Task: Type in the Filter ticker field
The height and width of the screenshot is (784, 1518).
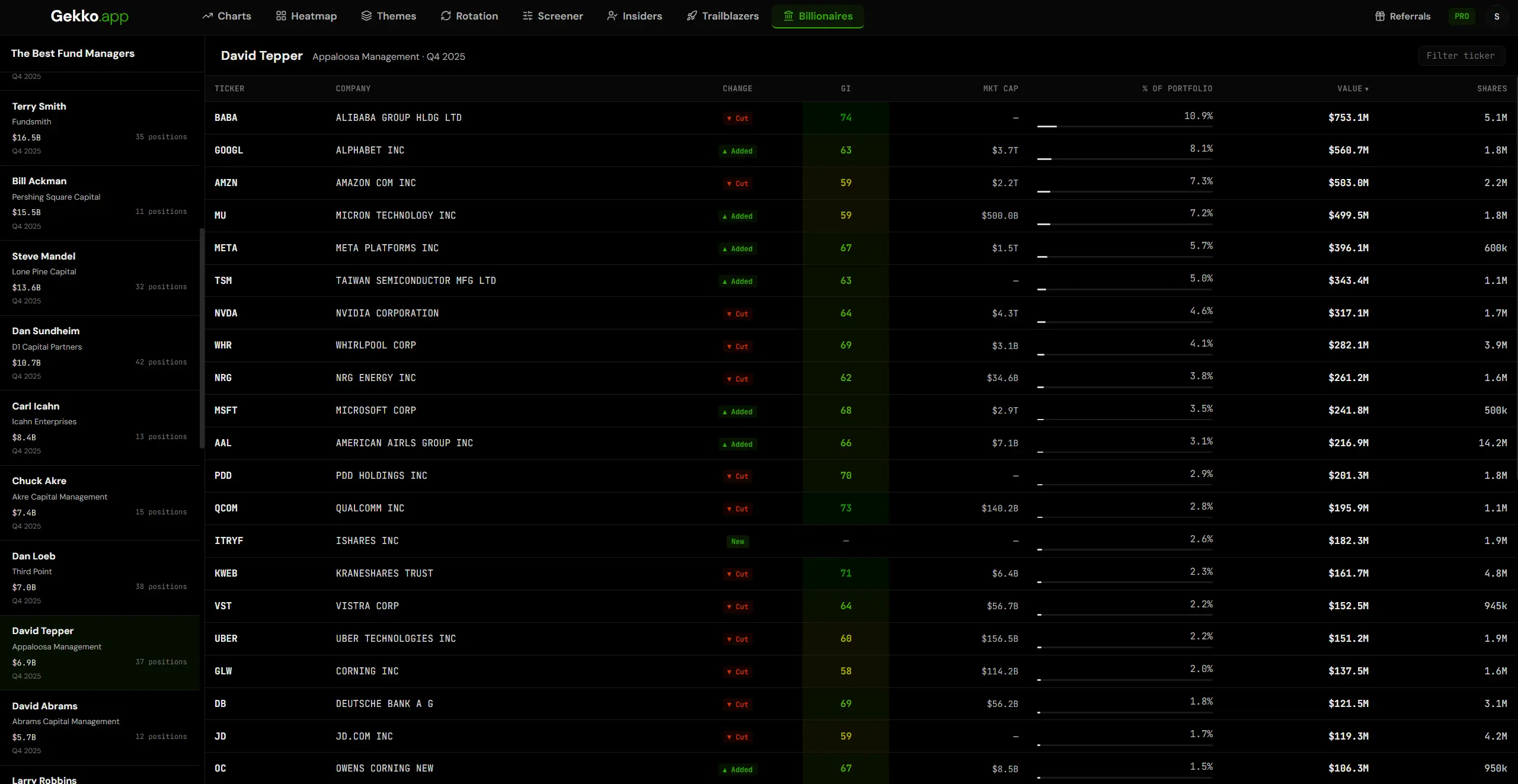Action: click(1461, 56)
